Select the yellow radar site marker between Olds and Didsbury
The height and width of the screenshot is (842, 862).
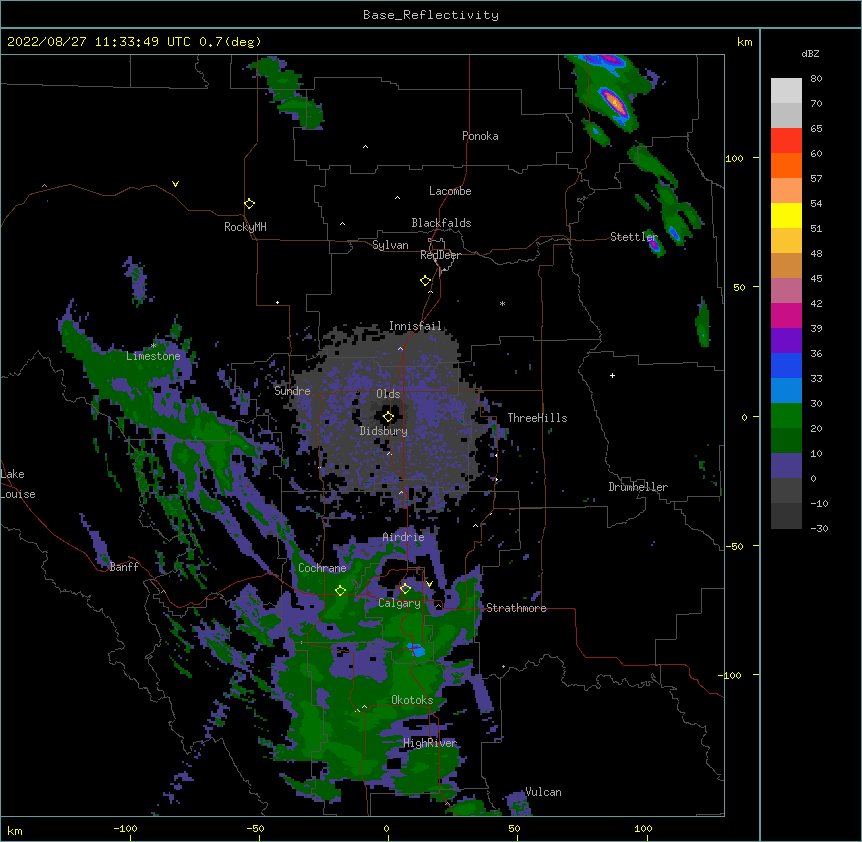tap(388, 417)
